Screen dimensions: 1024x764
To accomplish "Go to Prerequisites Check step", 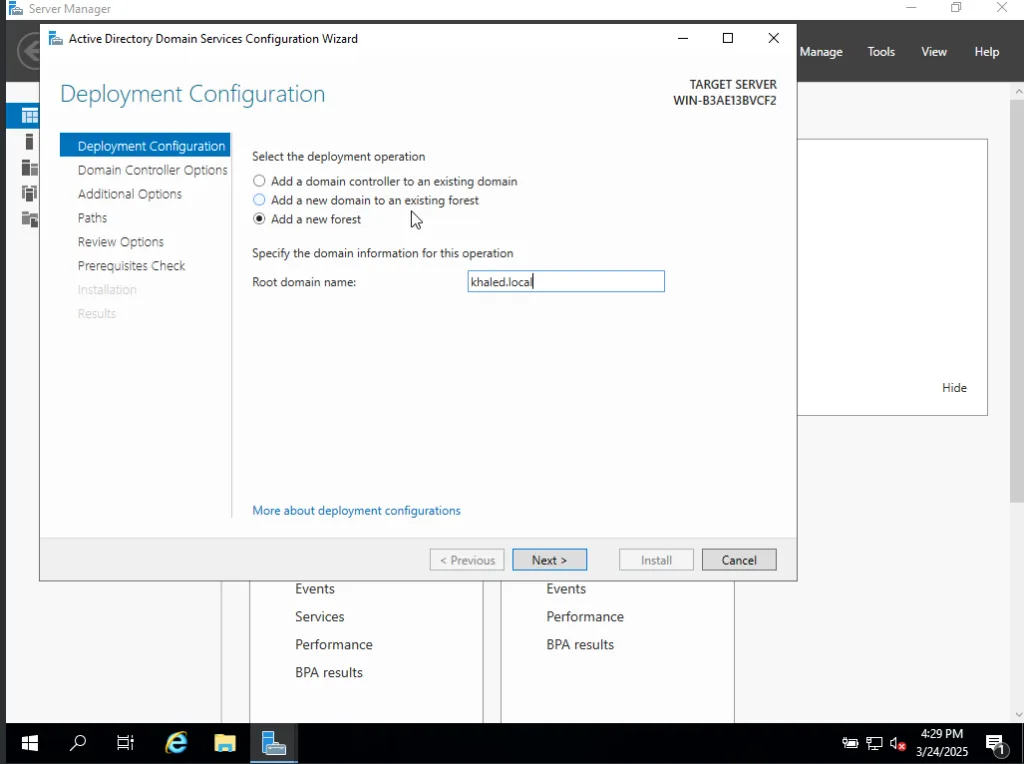I will 131,266.
